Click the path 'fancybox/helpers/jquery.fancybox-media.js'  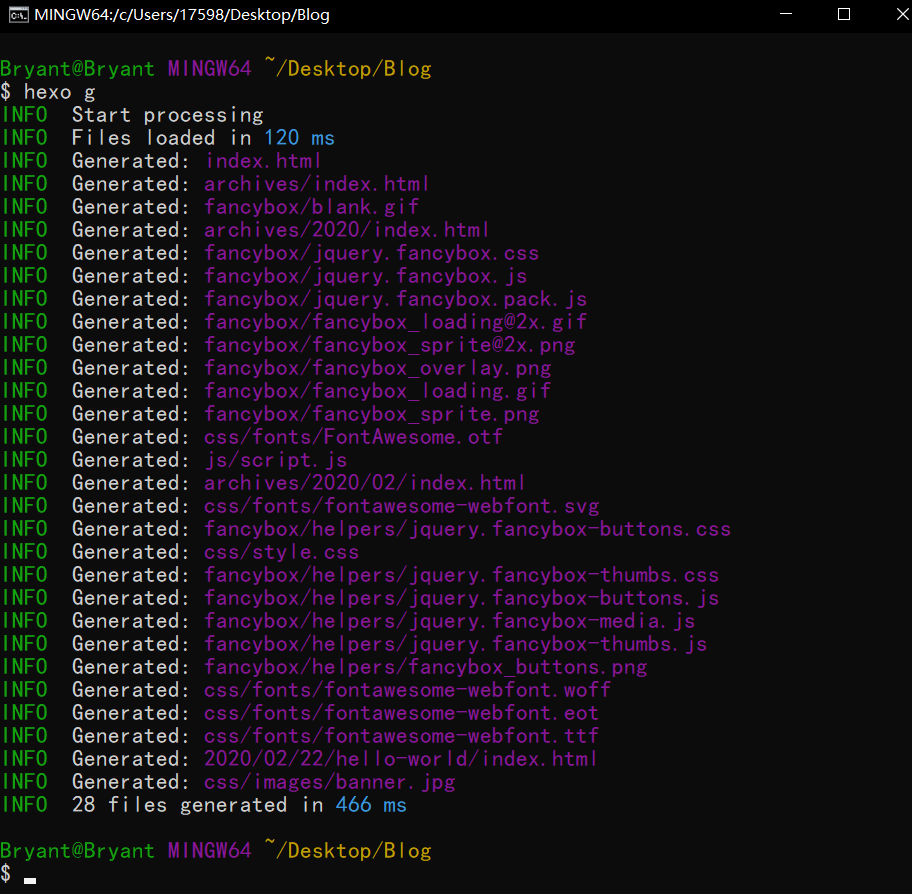coord(450,621)
